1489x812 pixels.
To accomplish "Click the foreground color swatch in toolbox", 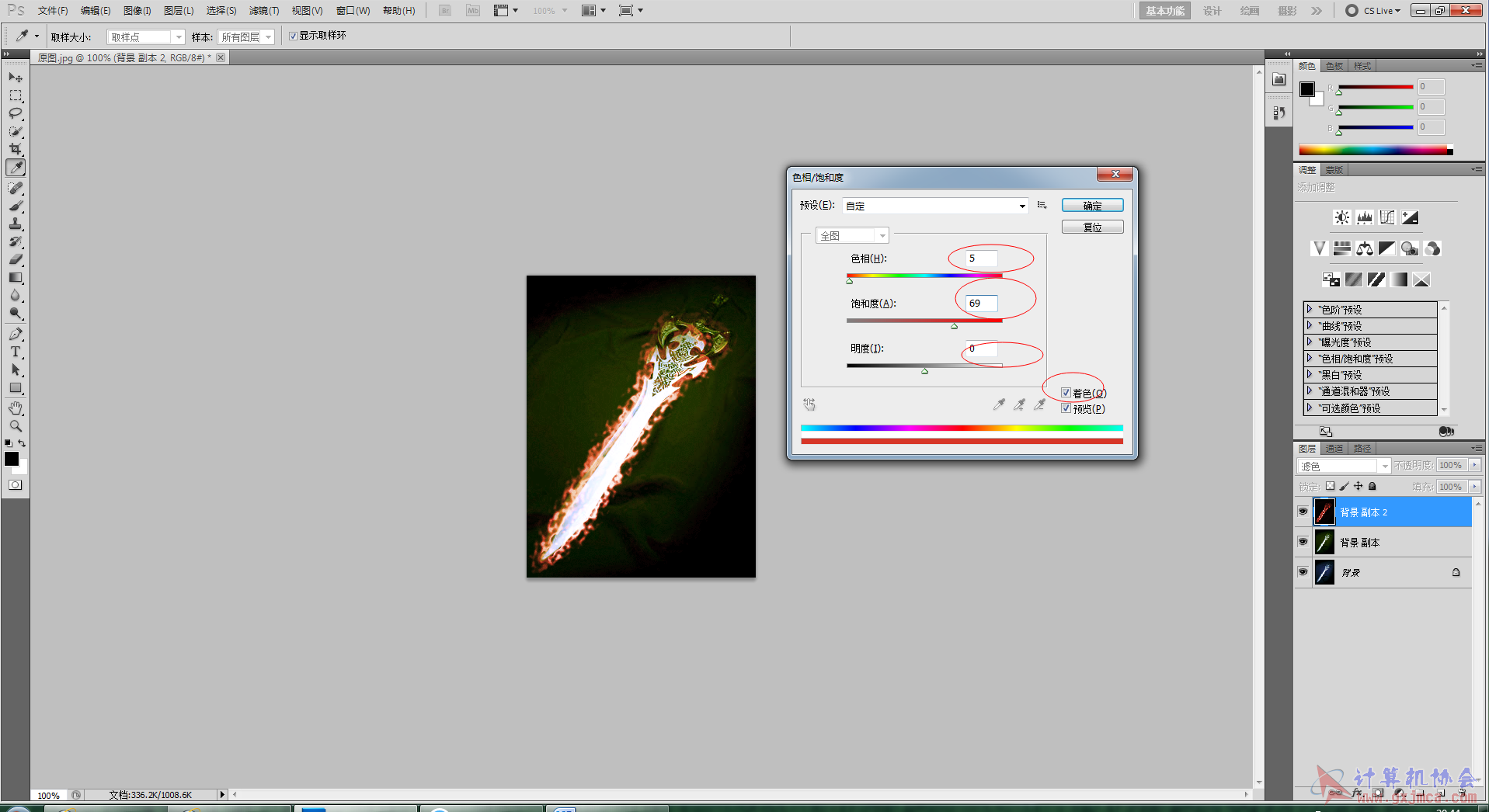I will [x=12, y=459].
